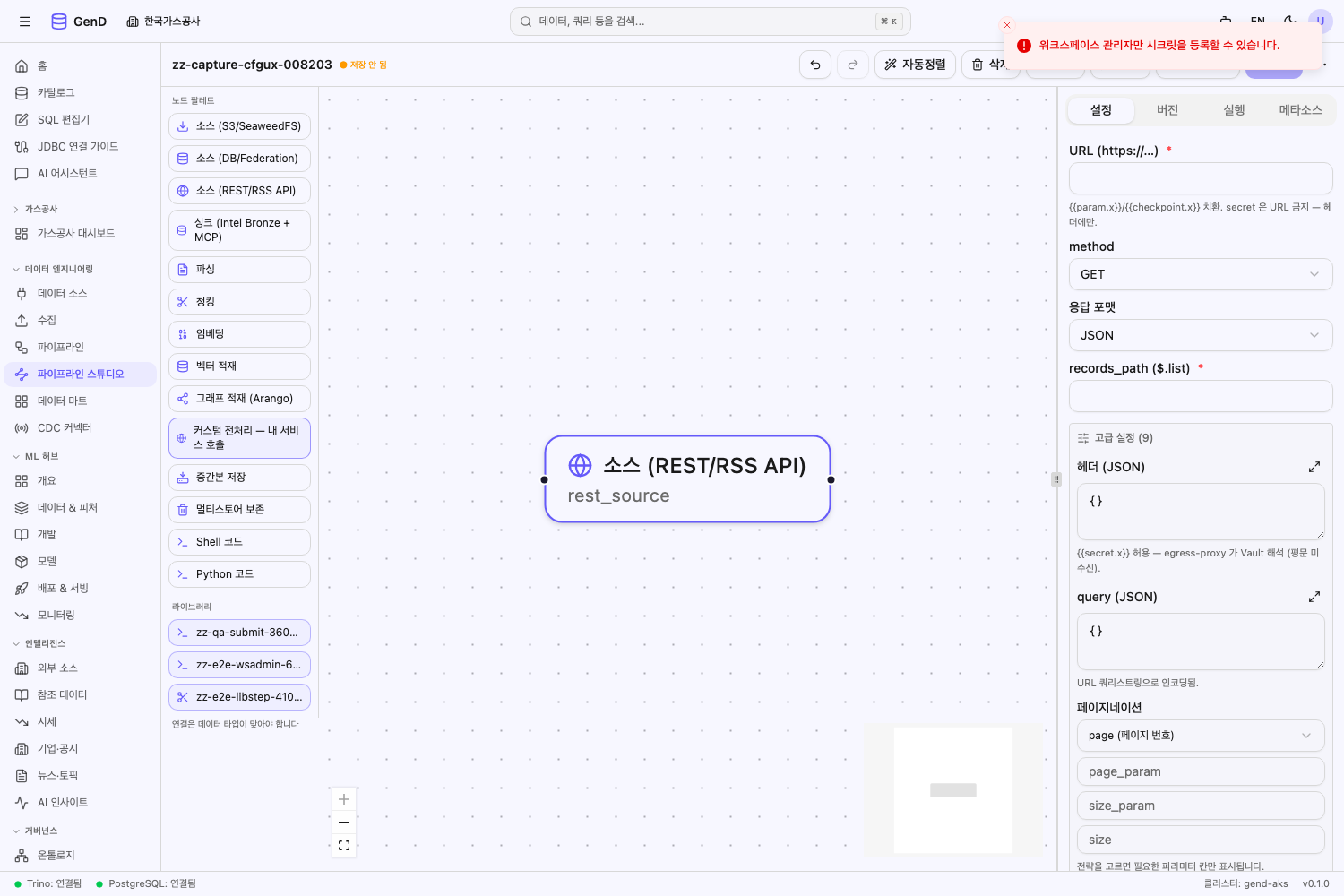Open the JDBC 연결 가이드 page
The width and height of the screenshot is (1344, 896).
pyautogui.click(x=81, y=147)
